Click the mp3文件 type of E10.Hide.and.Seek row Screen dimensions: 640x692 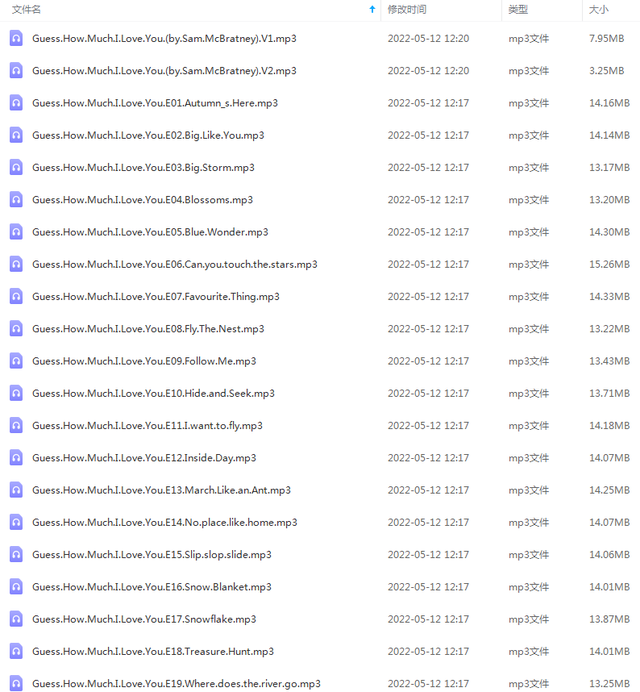[529, 393]
